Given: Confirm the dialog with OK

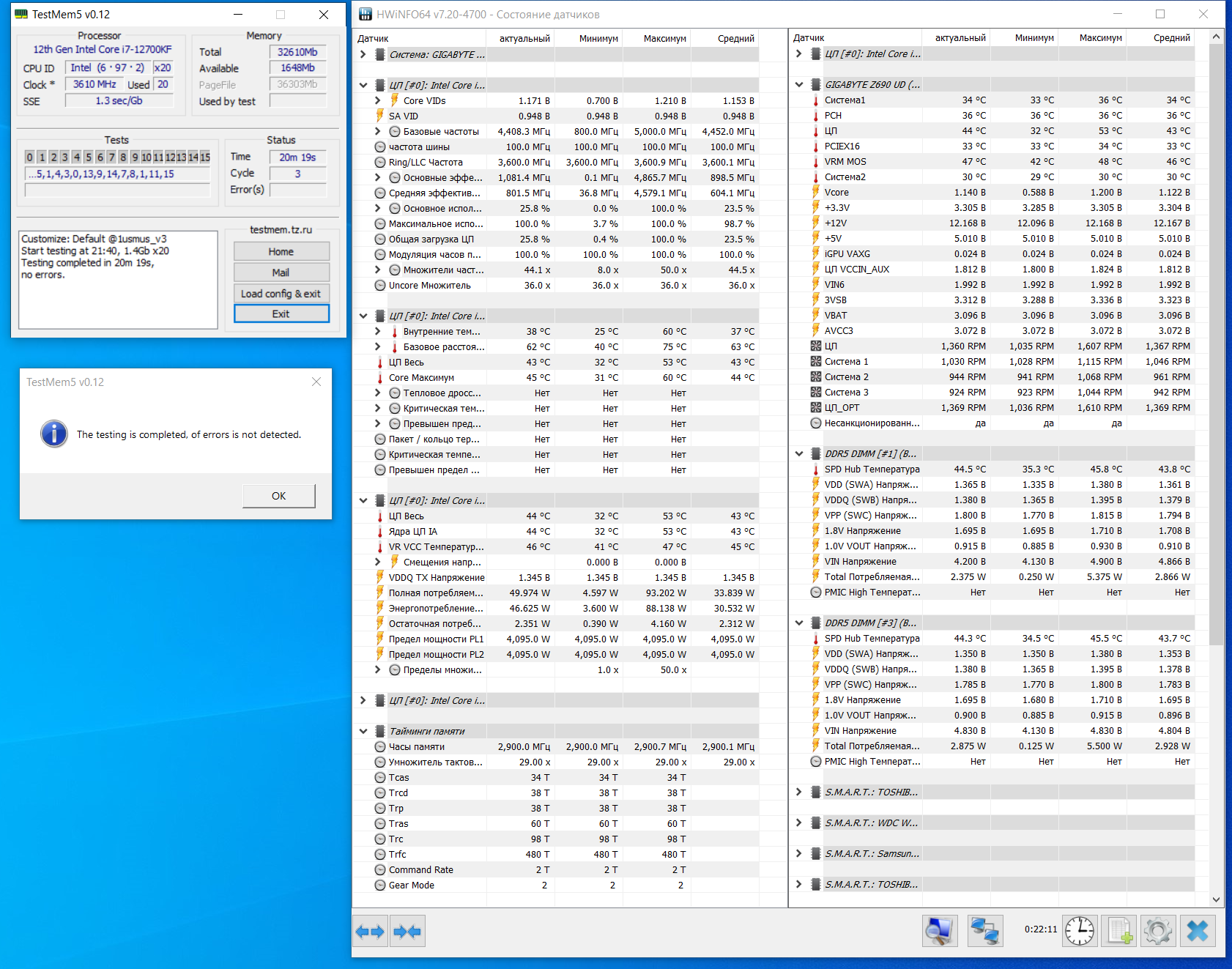Looking at the screenshot, I should (x=279, y=496).
